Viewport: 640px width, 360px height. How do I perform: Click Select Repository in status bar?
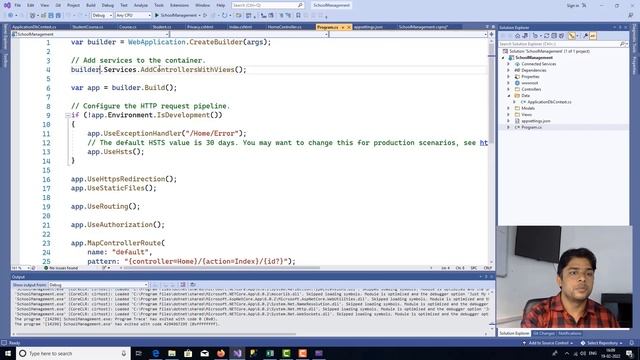click(x=602, y=343)
